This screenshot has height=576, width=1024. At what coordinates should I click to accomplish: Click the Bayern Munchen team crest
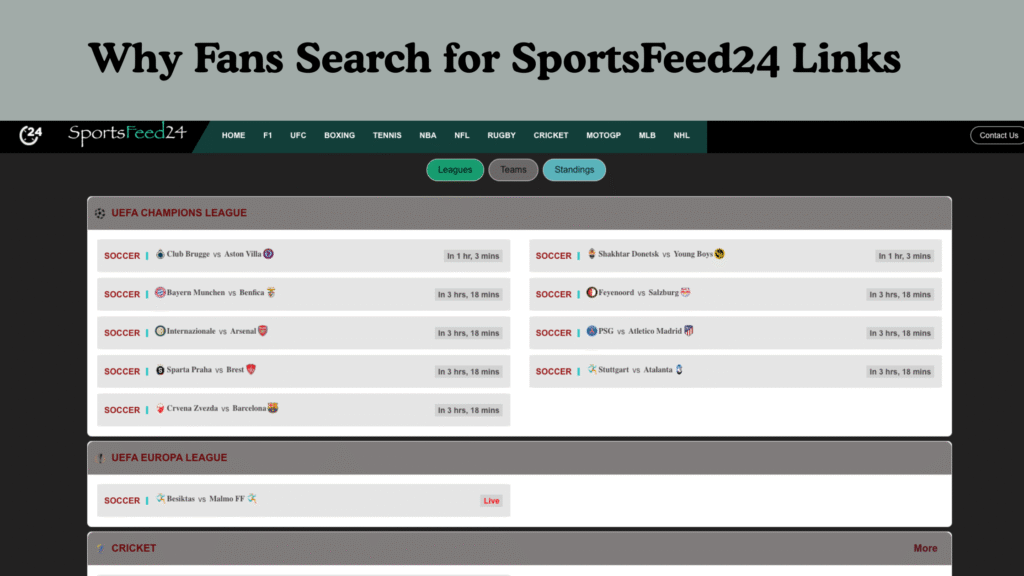pos(160,293)
